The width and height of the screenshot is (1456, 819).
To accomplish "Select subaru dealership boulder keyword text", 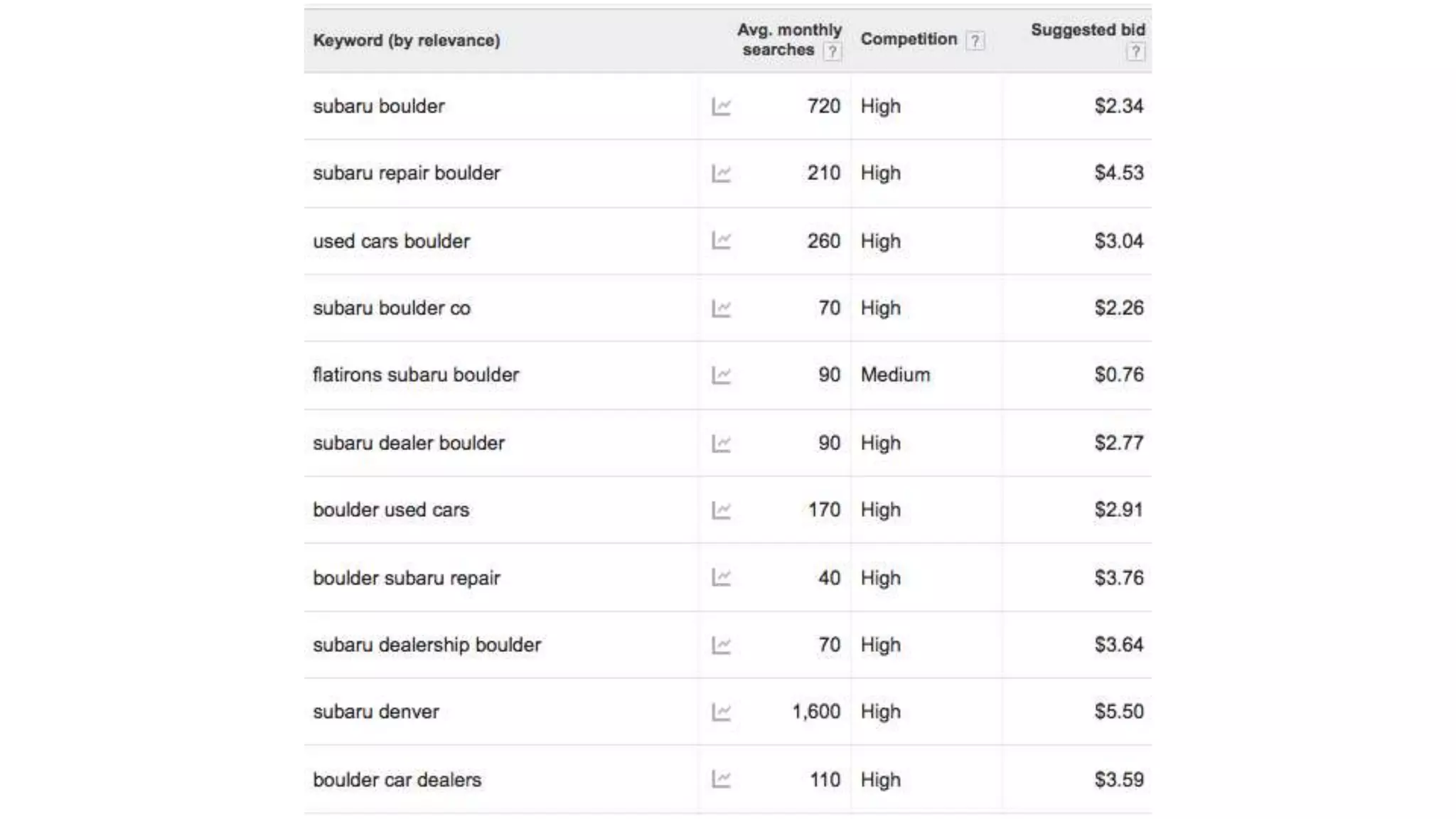I will 427,645.
